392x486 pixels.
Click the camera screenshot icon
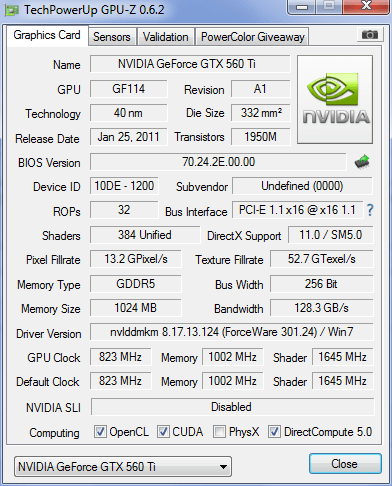(370, 34)
